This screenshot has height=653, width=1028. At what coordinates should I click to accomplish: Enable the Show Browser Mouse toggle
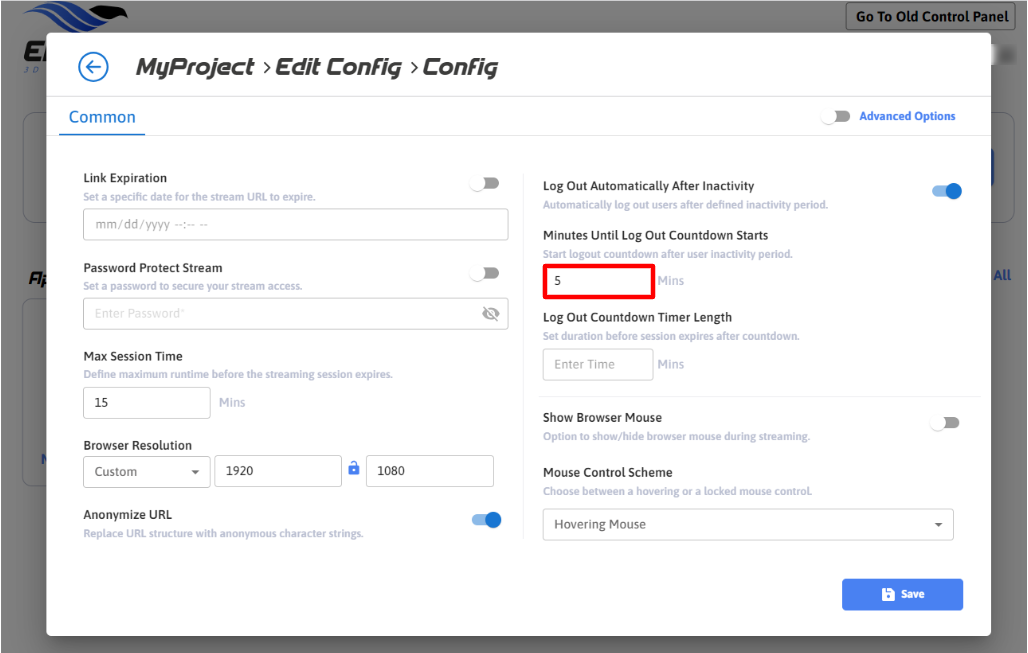click(x=945, y=423)
